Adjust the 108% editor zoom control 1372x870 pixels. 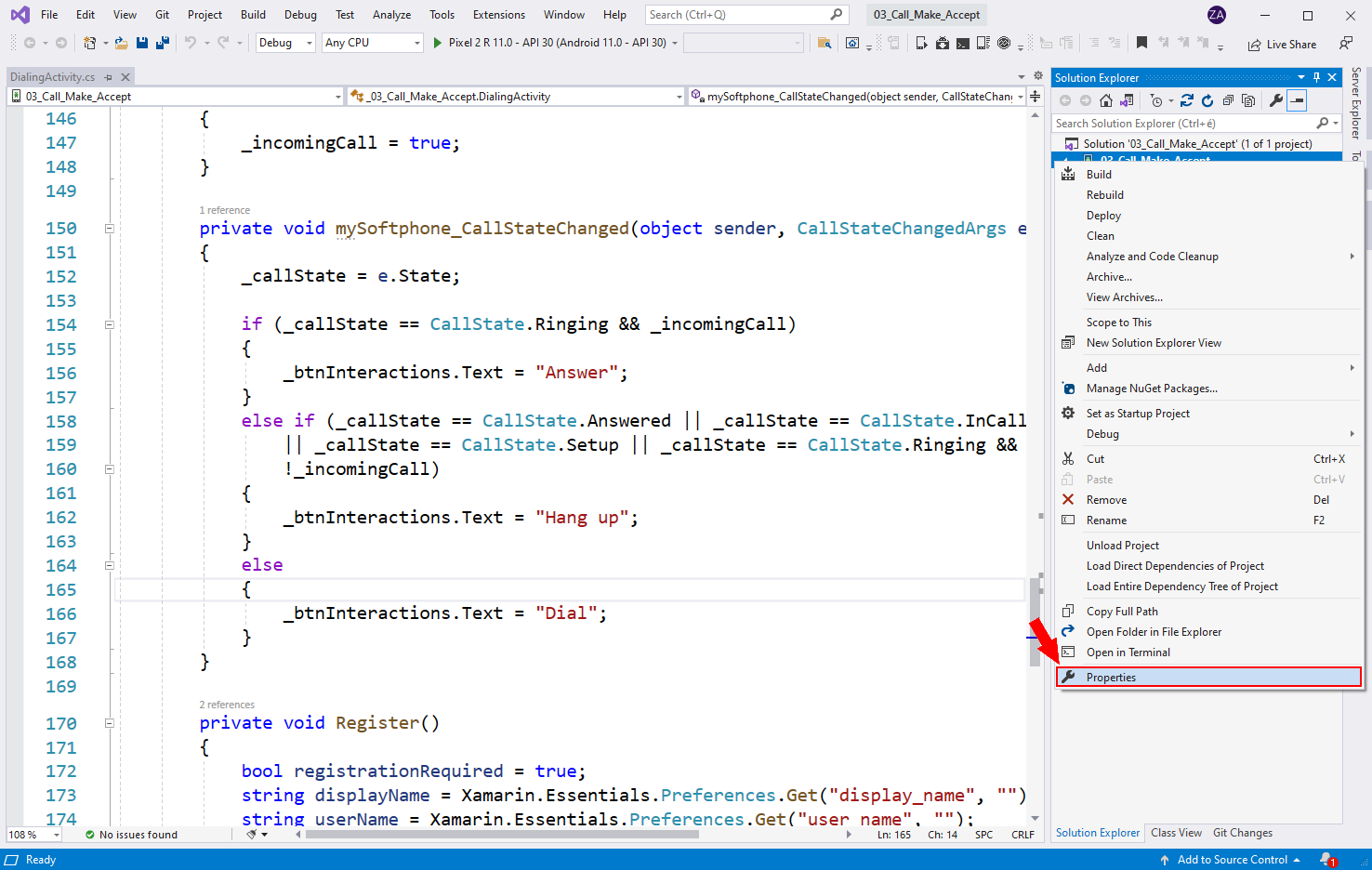(x=33, y=834)
